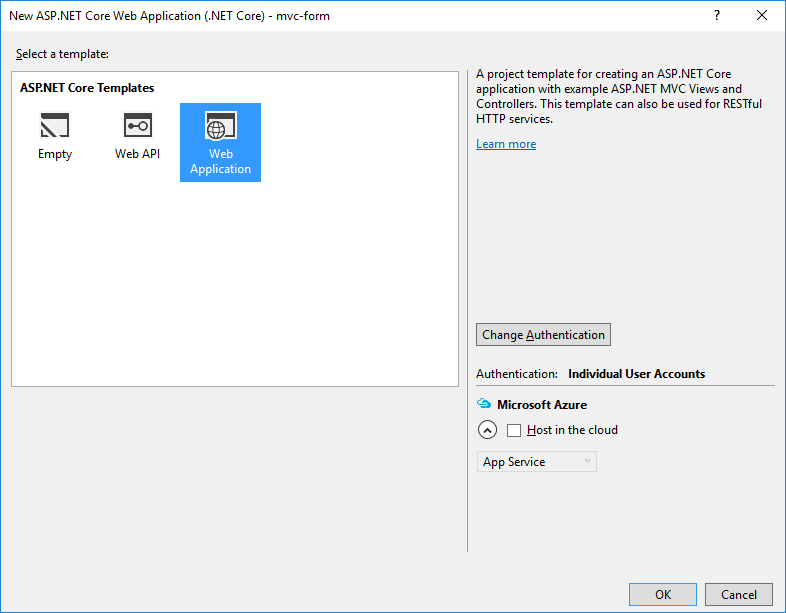Confirm the dialog with OK
Viewport: 786px width, 613px height.
(x=662, y=594)
